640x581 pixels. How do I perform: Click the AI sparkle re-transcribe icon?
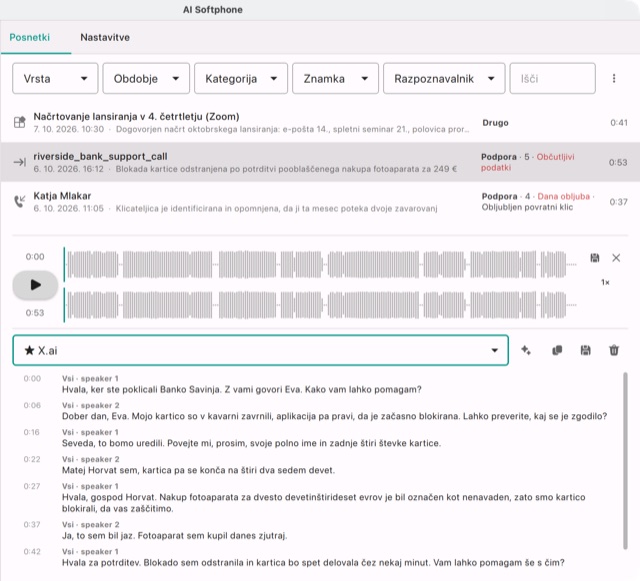coord(526,350)
